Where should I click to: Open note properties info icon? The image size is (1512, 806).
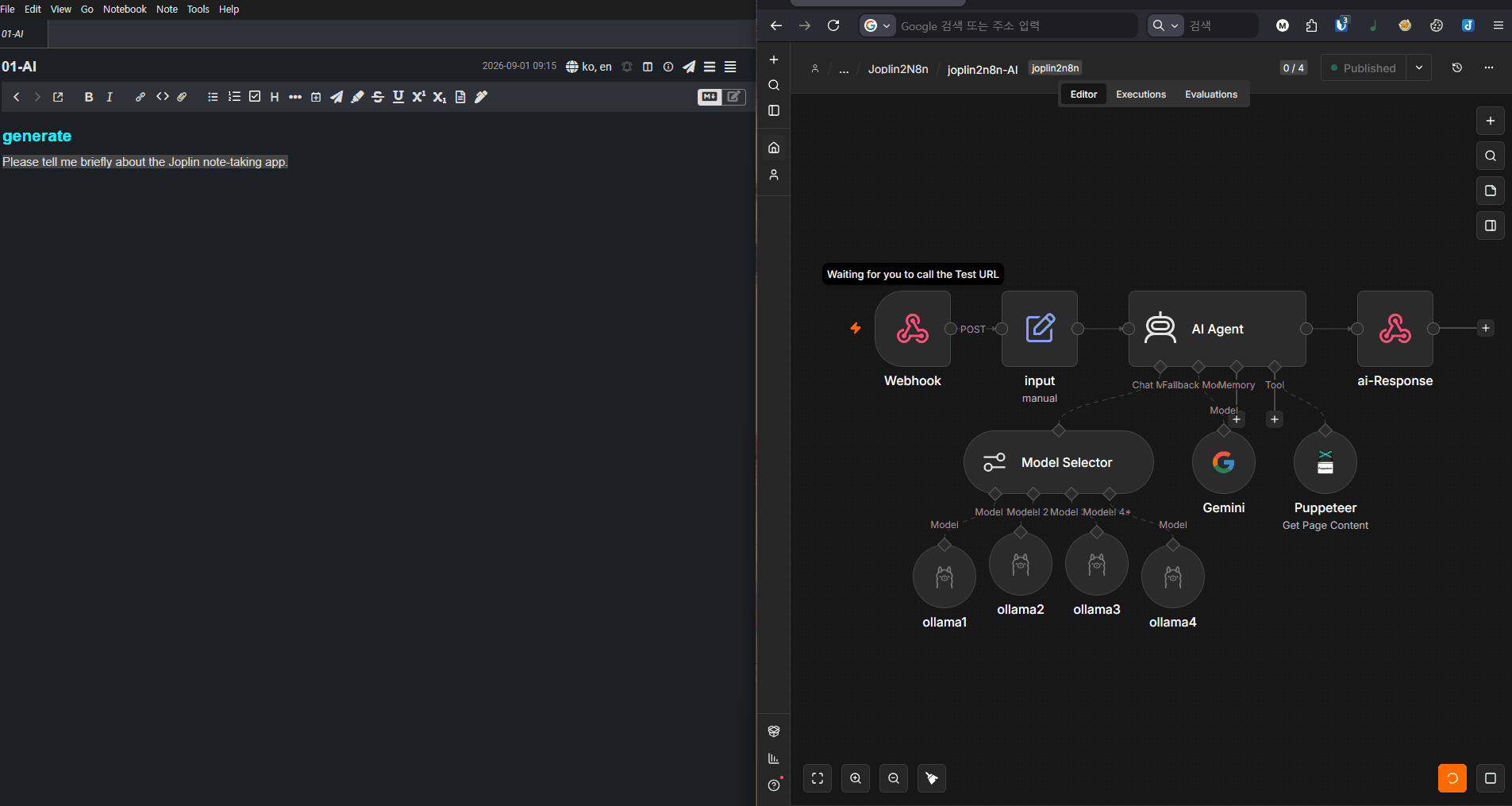pyautogui.click(x=668, y=67)
